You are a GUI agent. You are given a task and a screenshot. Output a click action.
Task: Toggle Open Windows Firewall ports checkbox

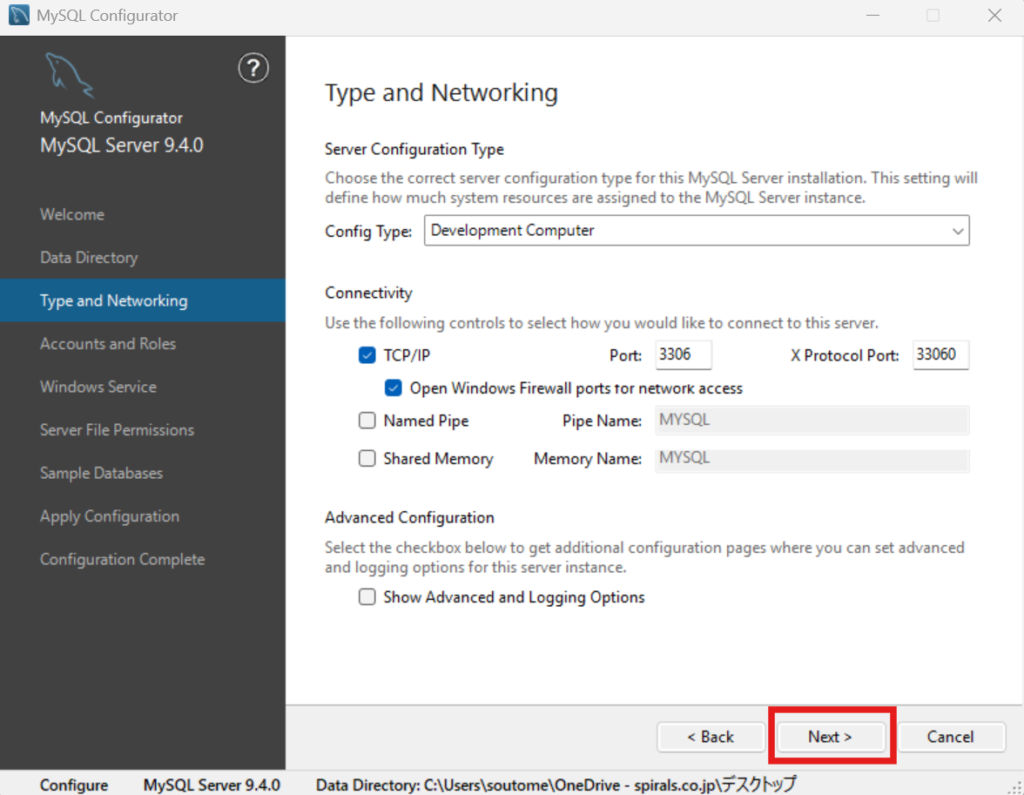click(393, 388)
